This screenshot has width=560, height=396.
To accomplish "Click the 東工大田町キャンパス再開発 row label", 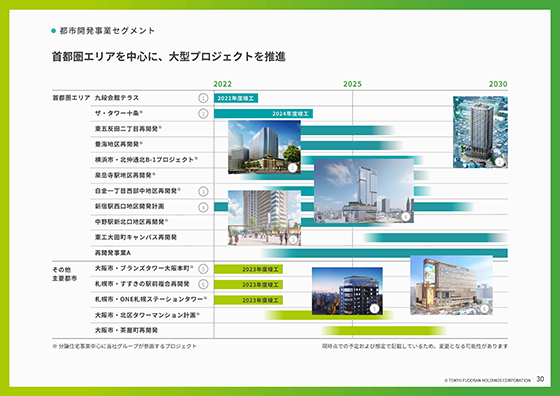I will (x=136, y=237).
